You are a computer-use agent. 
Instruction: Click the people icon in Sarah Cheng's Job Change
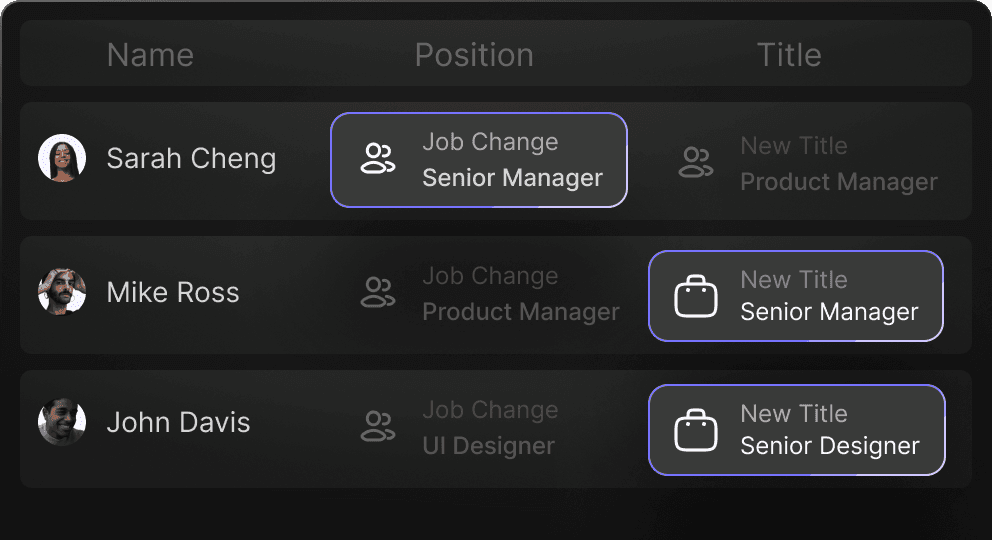point(377,159)
